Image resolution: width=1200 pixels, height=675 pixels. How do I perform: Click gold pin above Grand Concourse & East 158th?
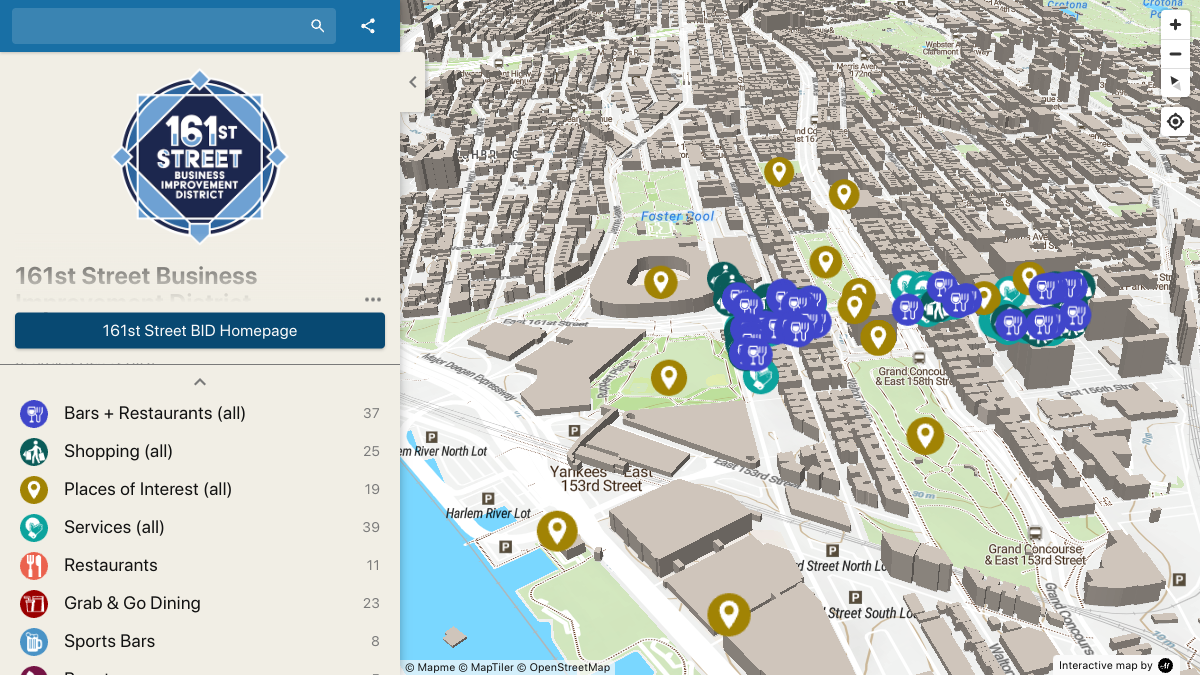pos(878,337)
